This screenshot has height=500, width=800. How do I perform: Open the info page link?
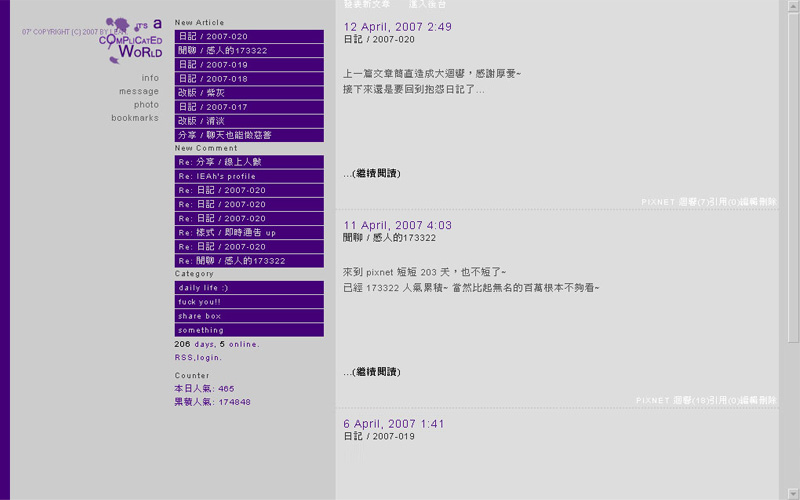[x=150, y=78]
